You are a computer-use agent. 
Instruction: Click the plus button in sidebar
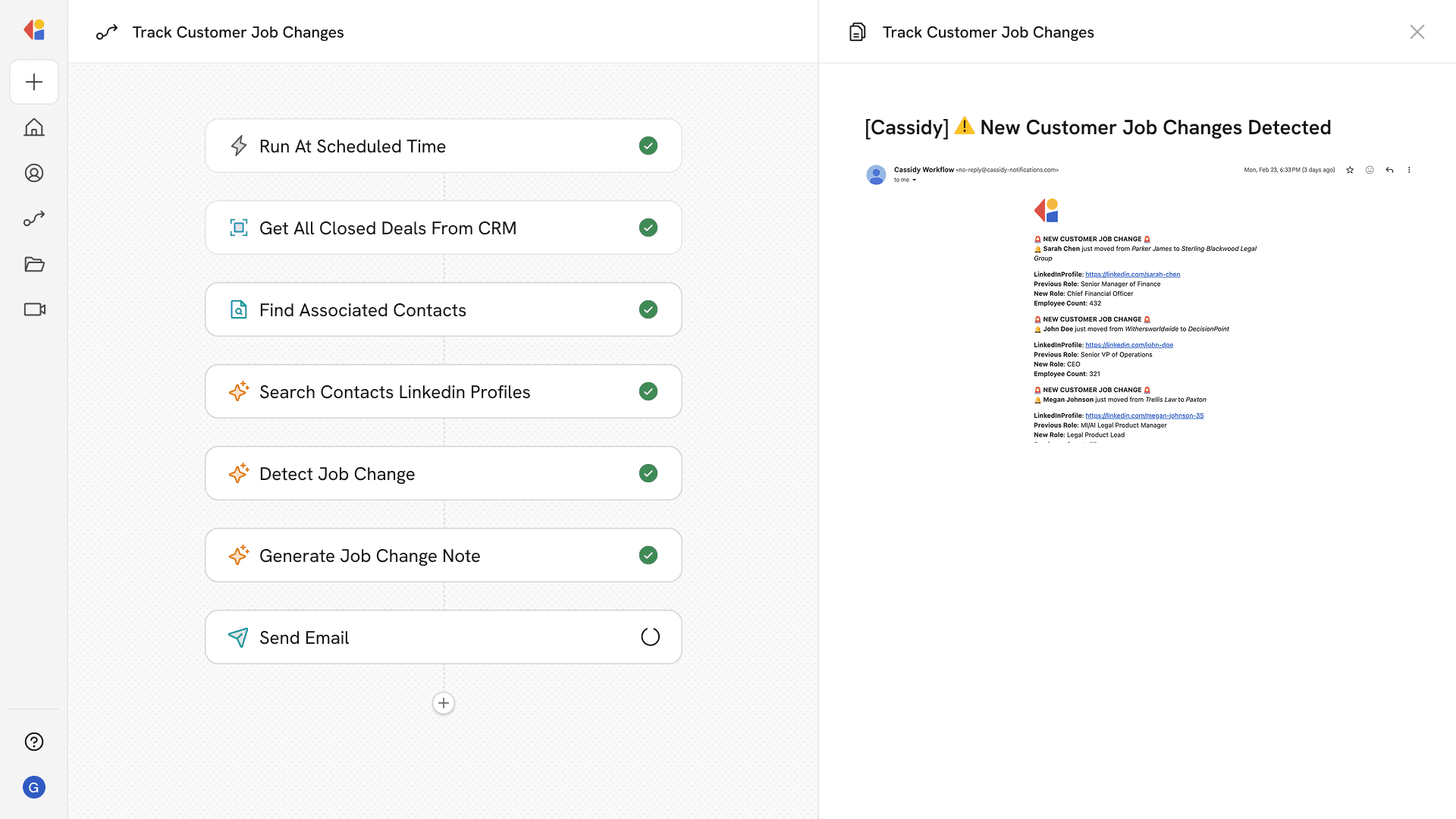tap(34, 82)
